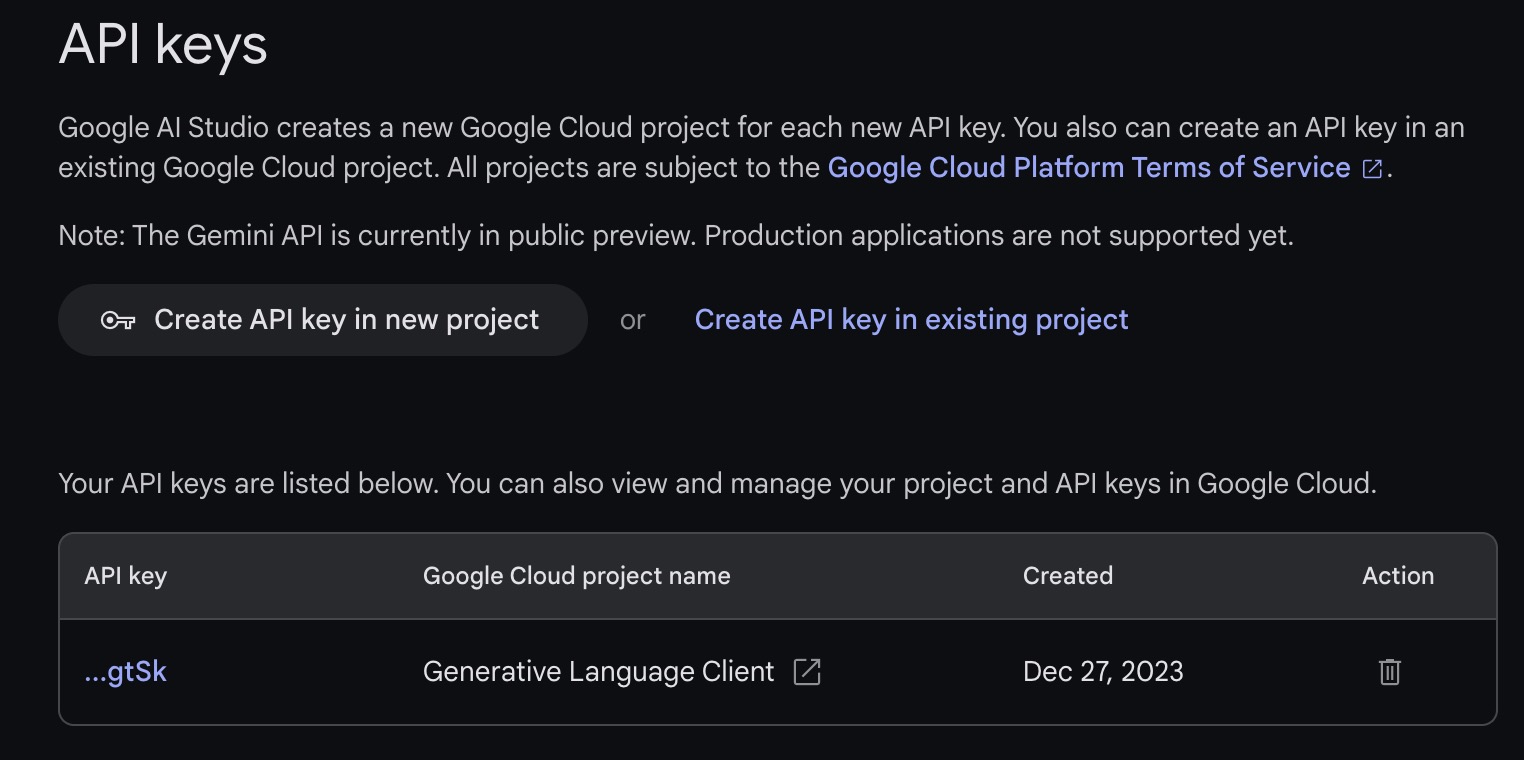The image size is (1524, 760).
Task: Delete the API key with trash icon
Action: (1389, 672)
